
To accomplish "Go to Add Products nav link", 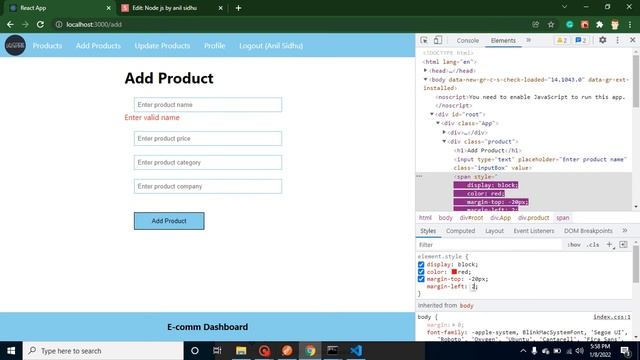I will (98, 46).
